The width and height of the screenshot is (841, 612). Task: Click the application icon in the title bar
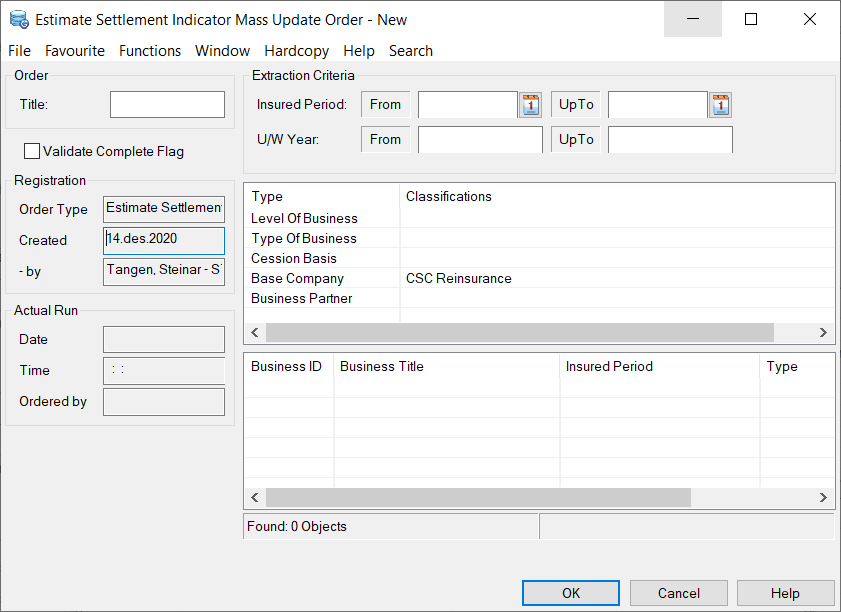tap(19, 20)
